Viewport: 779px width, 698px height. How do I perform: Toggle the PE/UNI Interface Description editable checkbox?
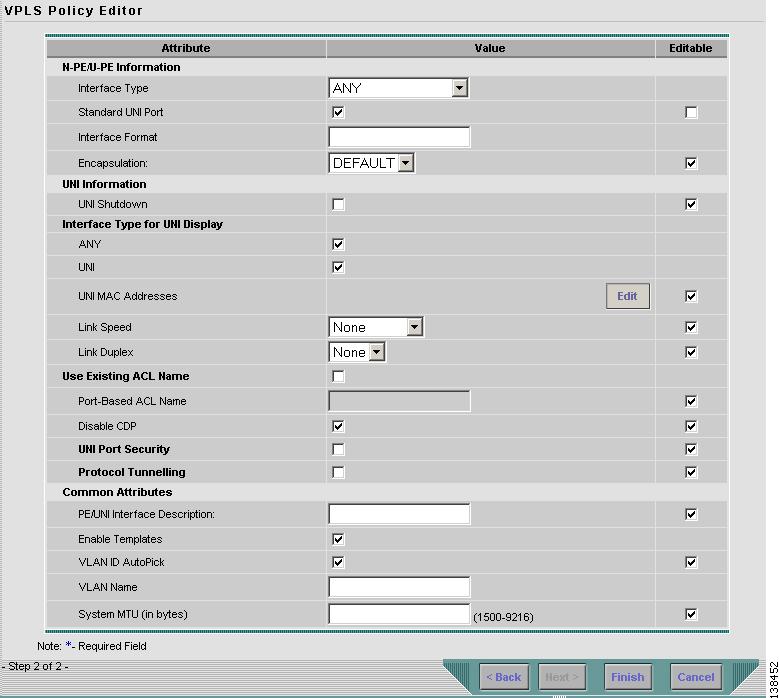691,514
